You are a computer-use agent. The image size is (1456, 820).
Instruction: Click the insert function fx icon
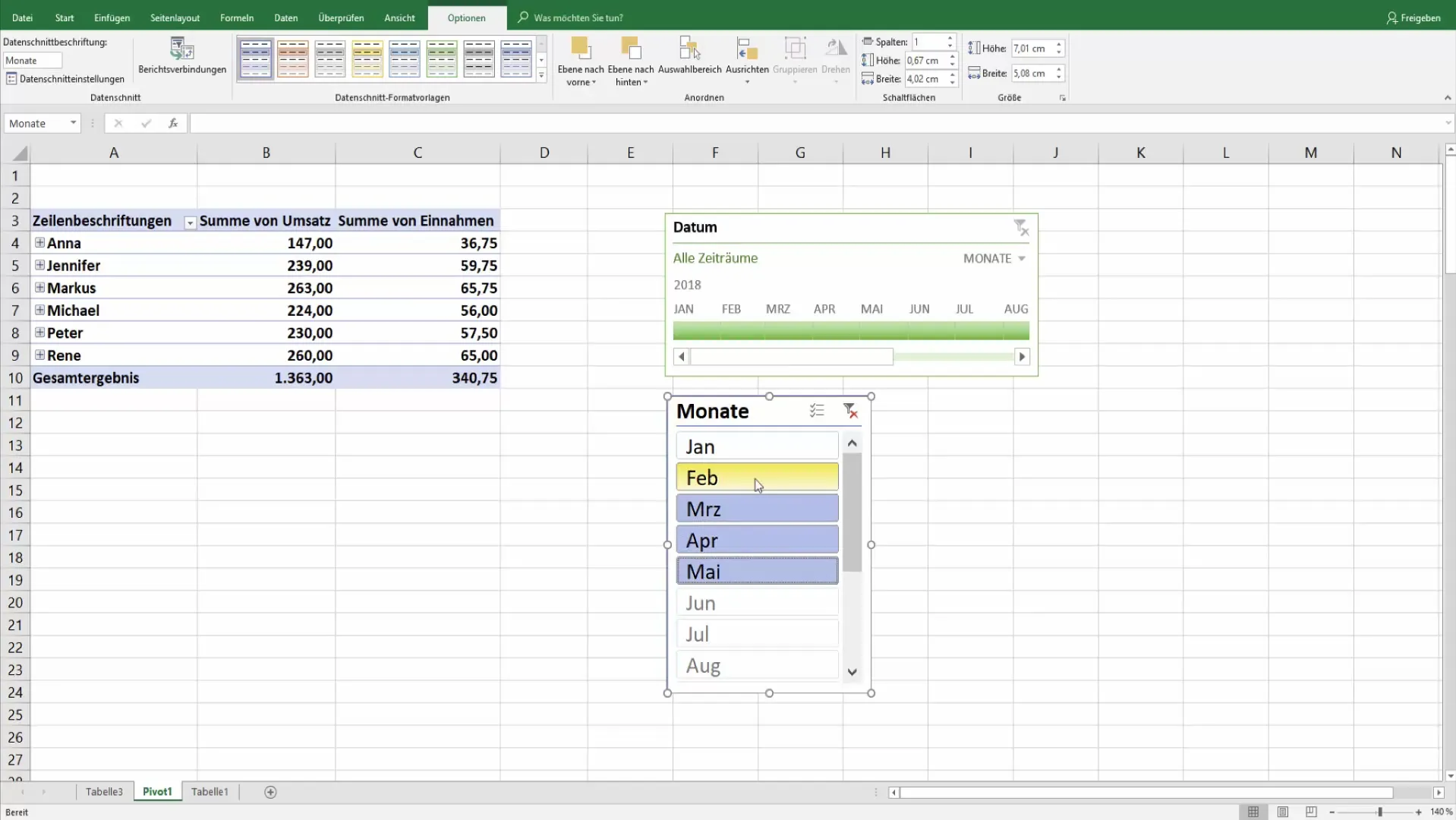click(x=173, y=123)
